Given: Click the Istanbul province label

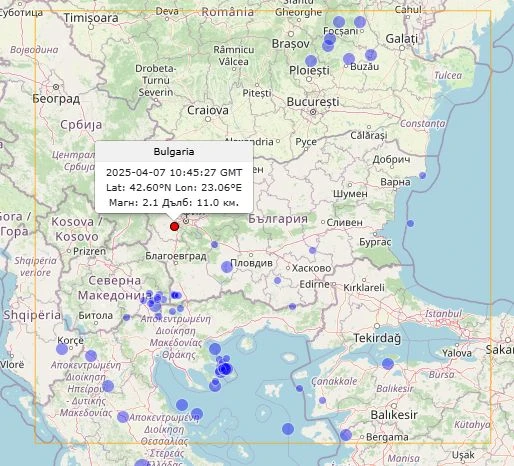Looking at the screenshot, I should (443, 314).
